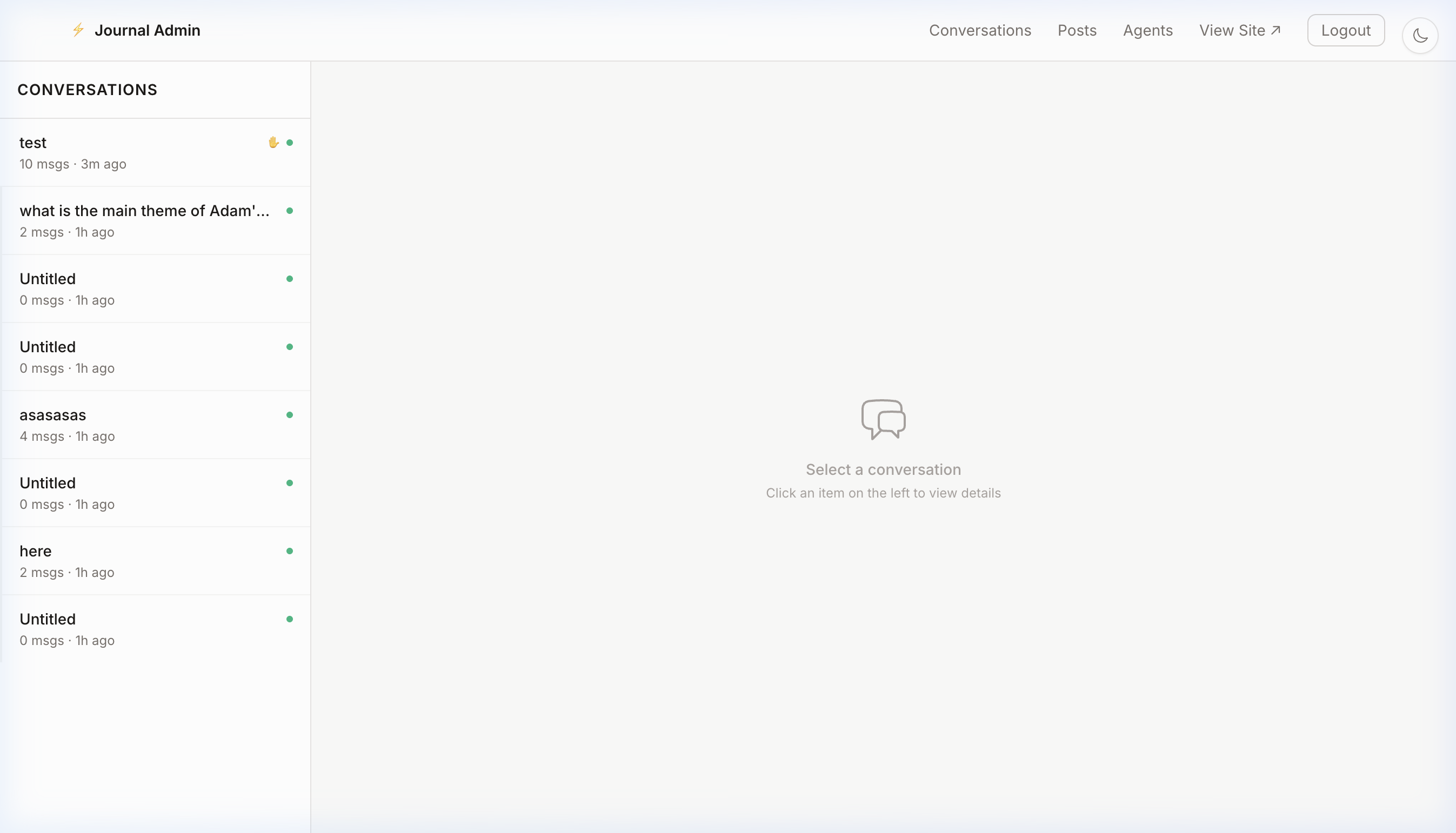Click the "Select a conversation" placeholder text
This screenshot has width=1456, height=833.
click(883, 469)
